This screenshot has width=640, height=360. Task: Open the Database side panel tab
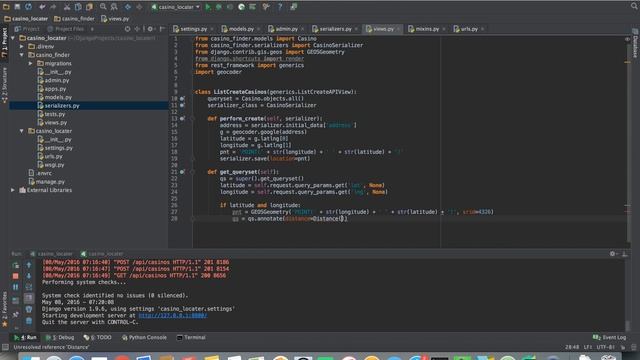pyautogui.click(x=635, y=44)
